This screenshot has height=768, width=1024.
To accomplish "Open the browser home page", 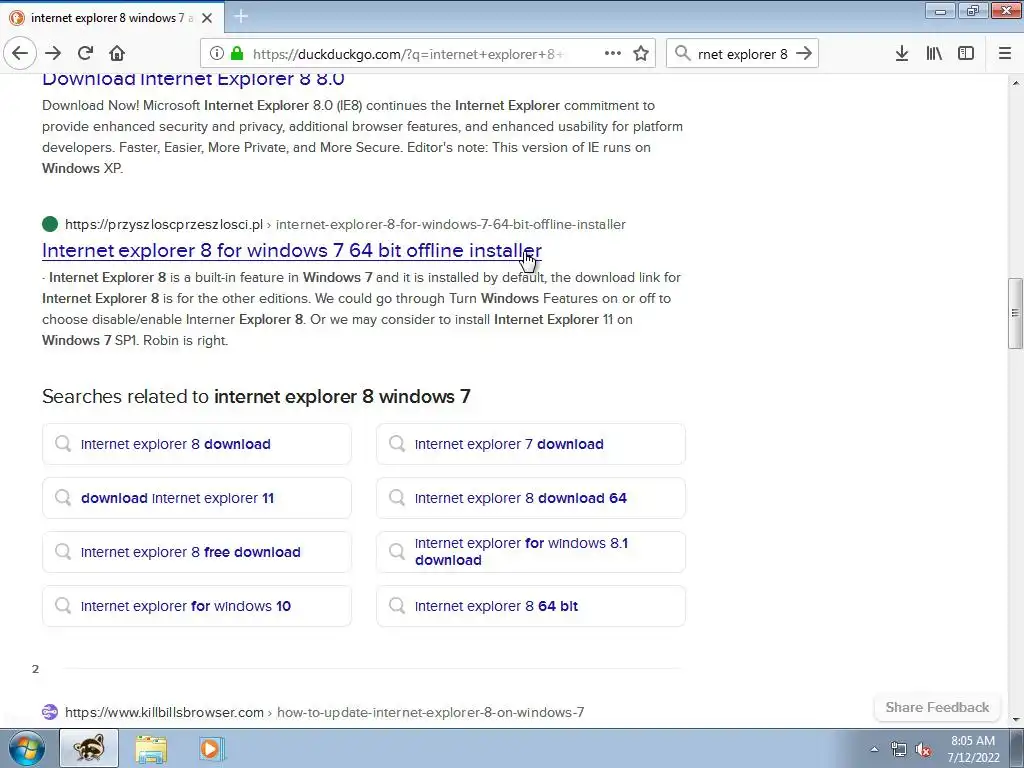I will (x=117, y=54).
